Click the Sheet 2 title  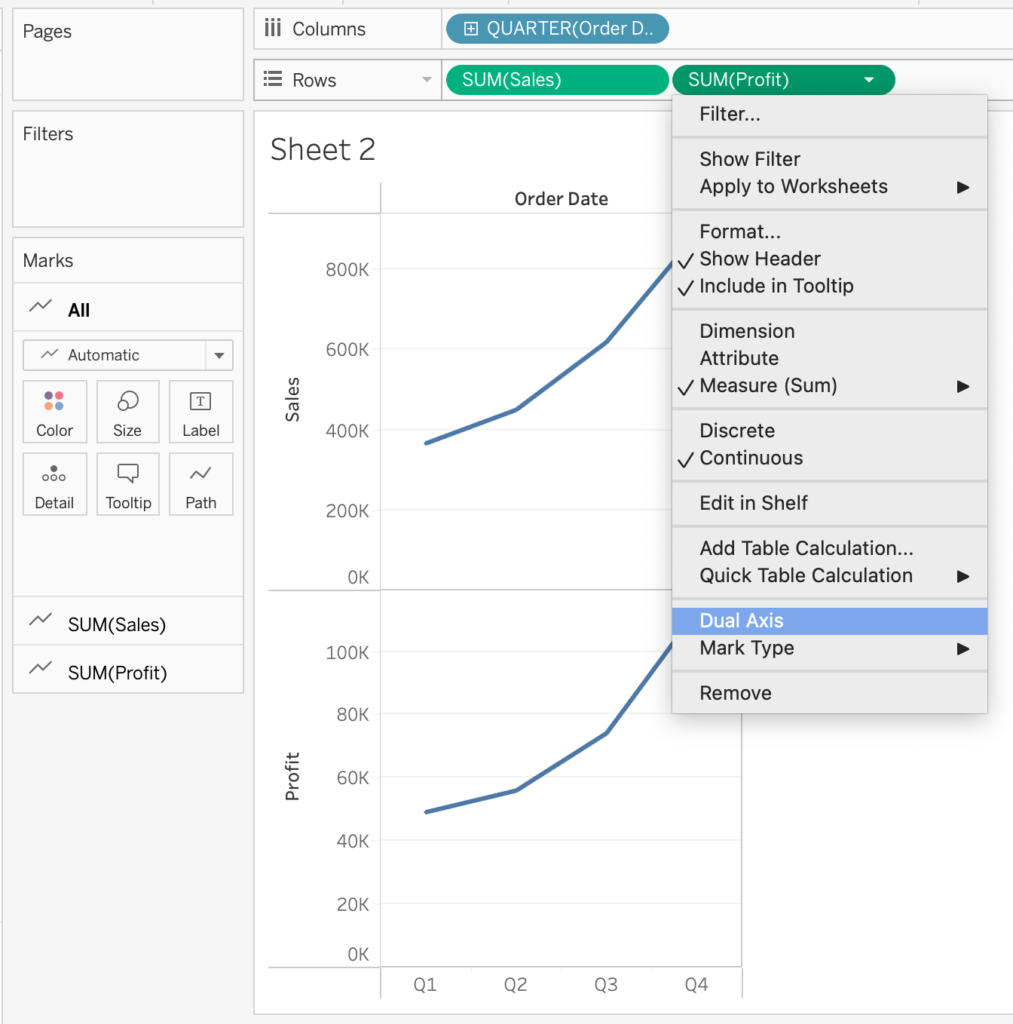[x=323, y=150]
